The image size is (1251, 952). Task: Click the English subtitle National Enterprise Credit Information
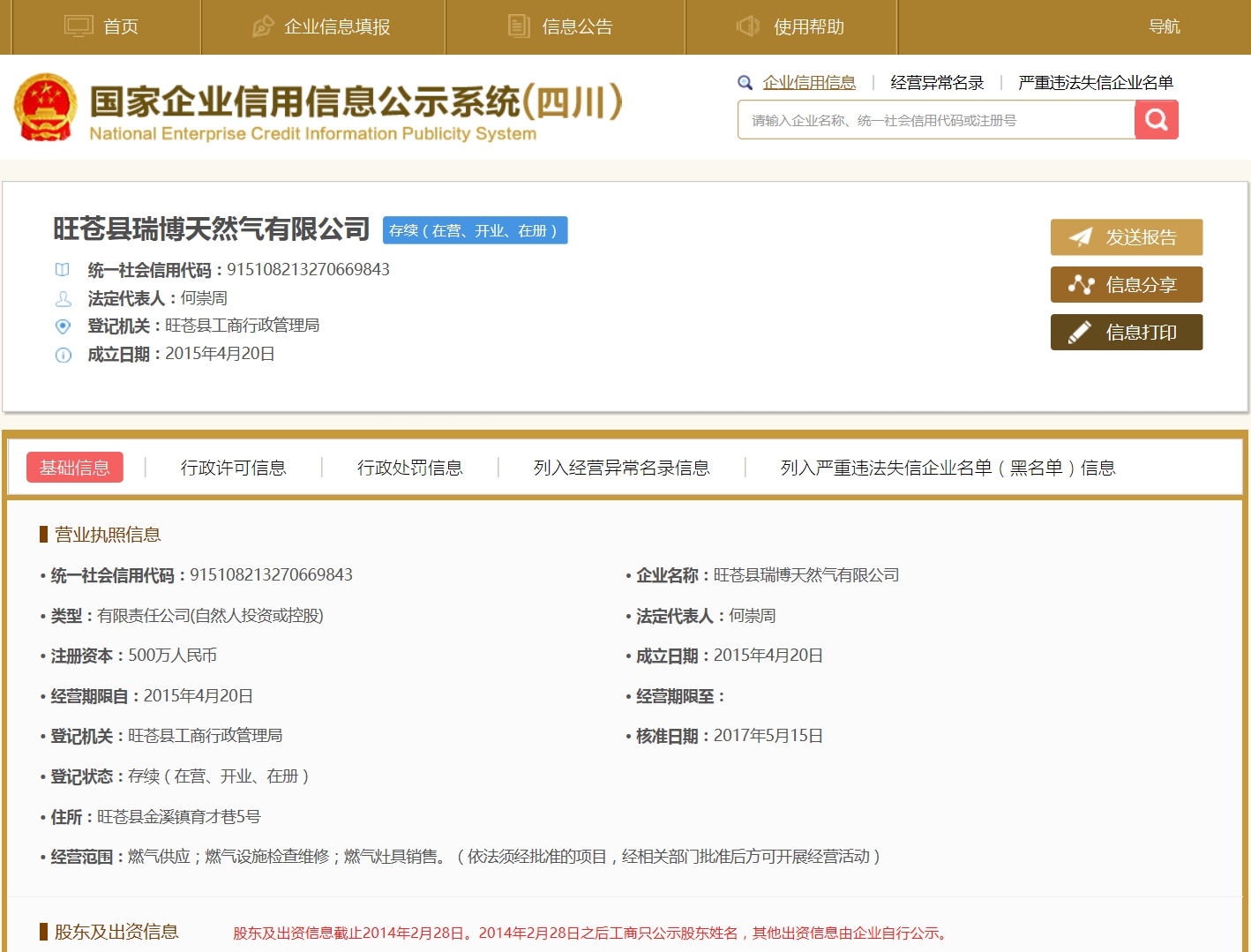click(x=313, y=134)
